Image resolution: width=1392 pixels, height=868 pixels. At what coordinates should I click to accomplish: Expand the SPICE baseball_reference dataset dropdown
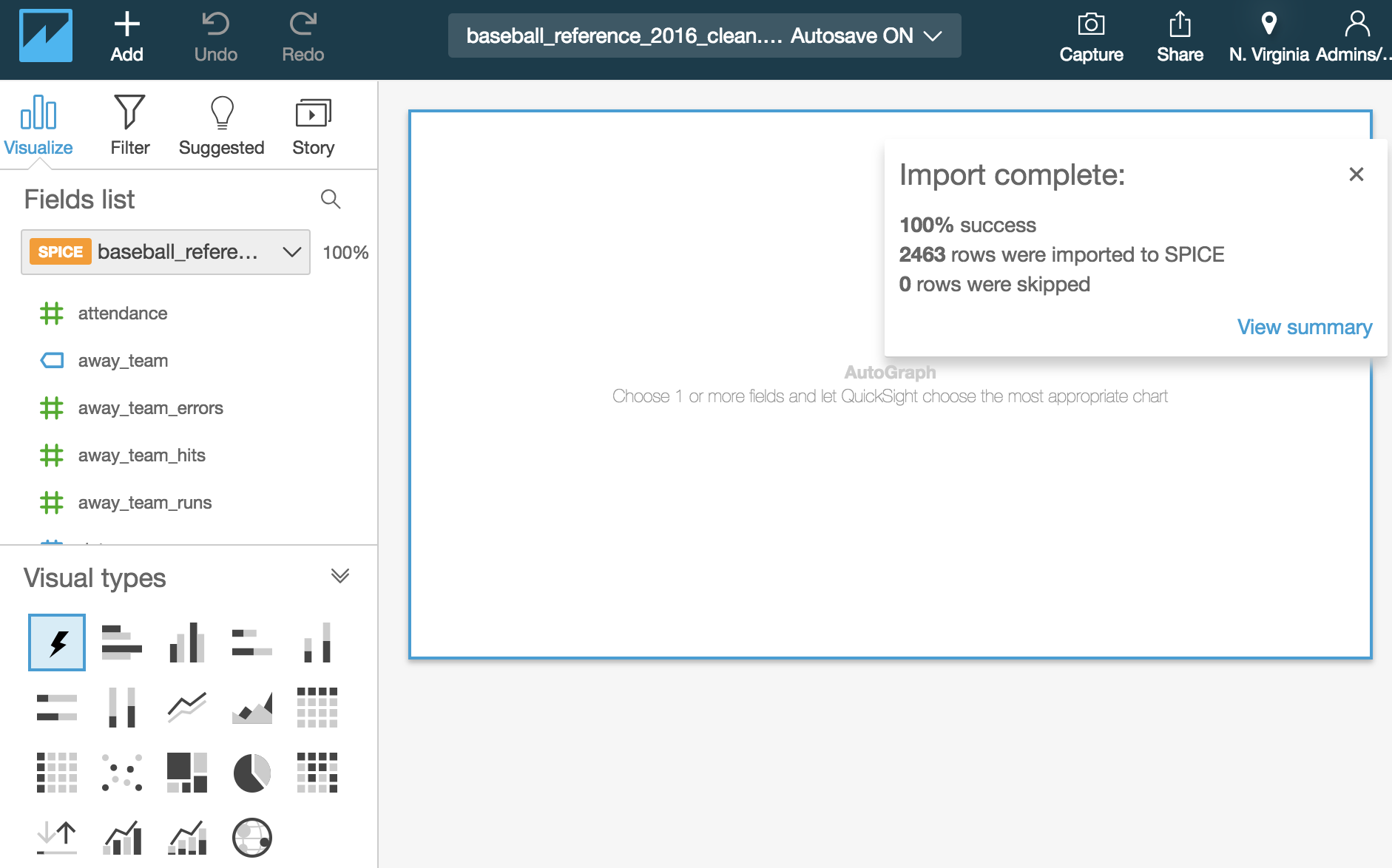166,252
